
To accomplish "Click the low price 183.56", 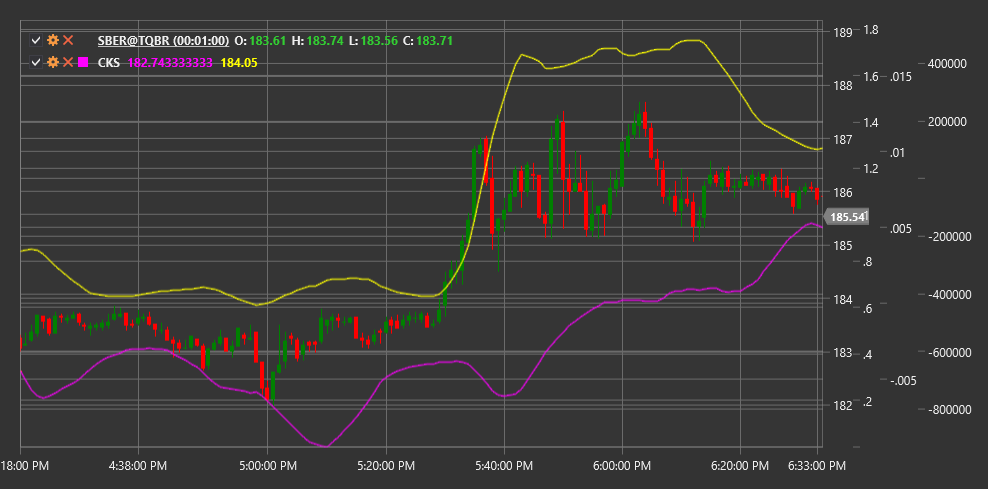I will tap(379, 41).
